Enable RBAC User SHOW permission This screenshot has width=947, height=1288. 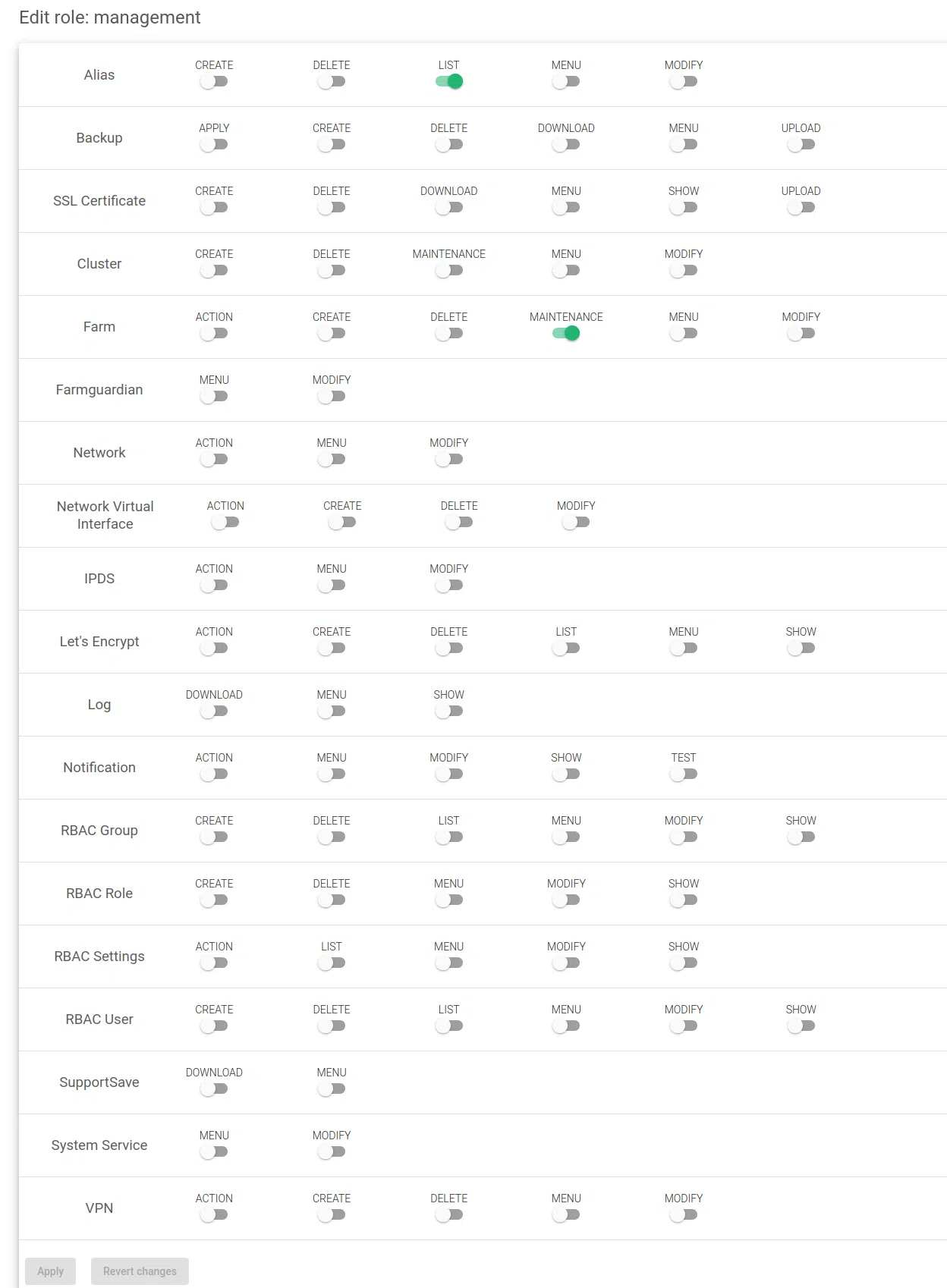pos(801,1026)
